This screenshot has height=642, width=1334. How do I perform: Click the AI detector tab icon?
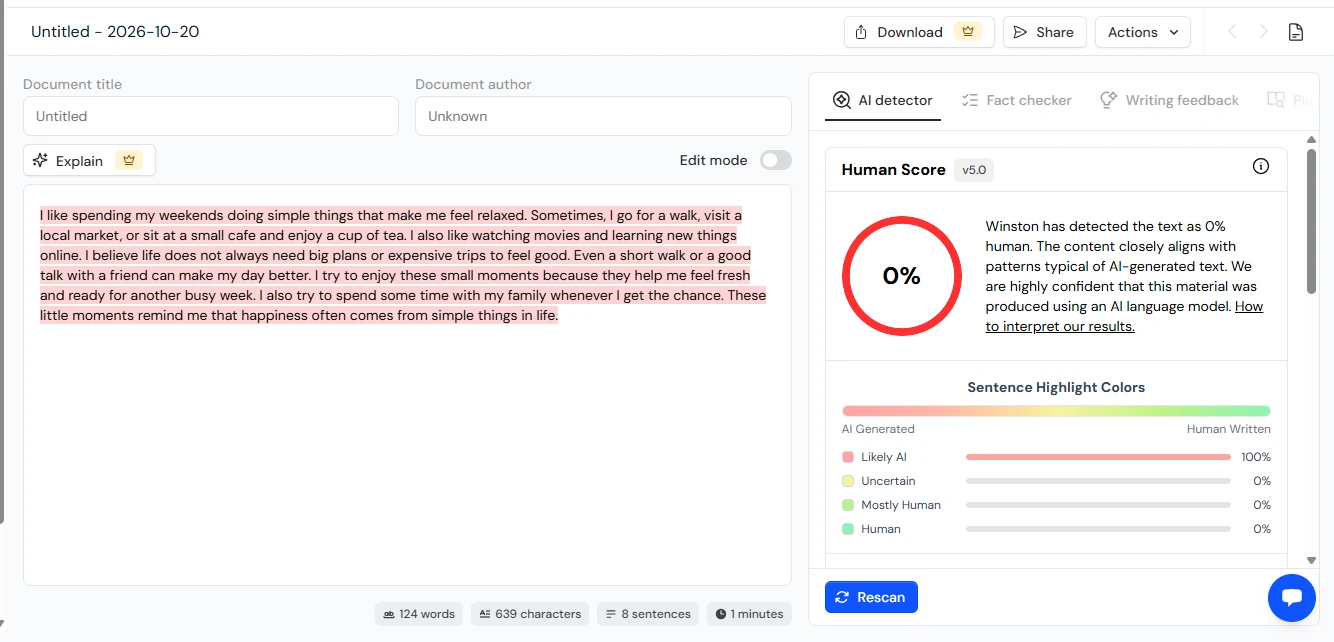click(x=842, y=100)
